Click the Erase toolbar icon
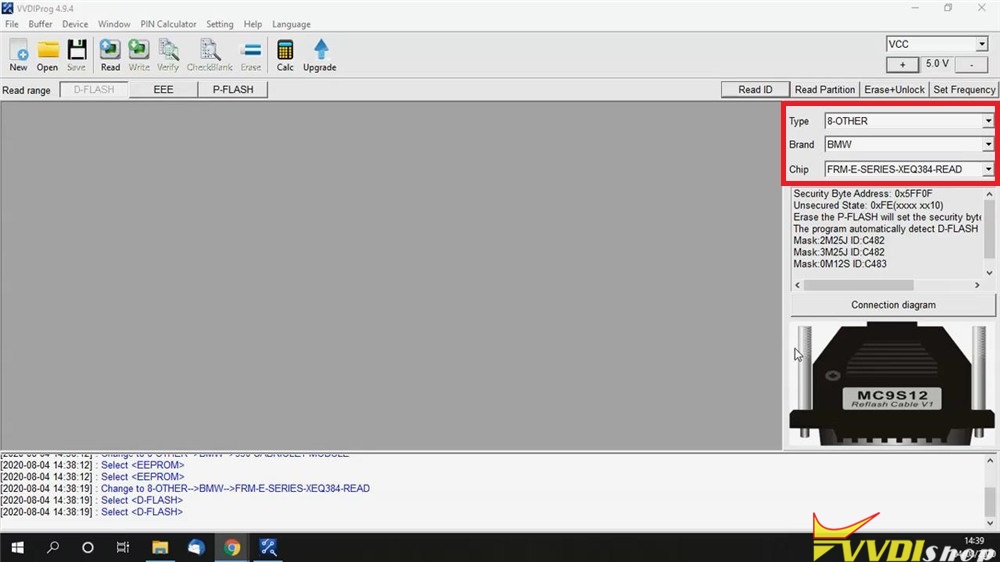 251,55
